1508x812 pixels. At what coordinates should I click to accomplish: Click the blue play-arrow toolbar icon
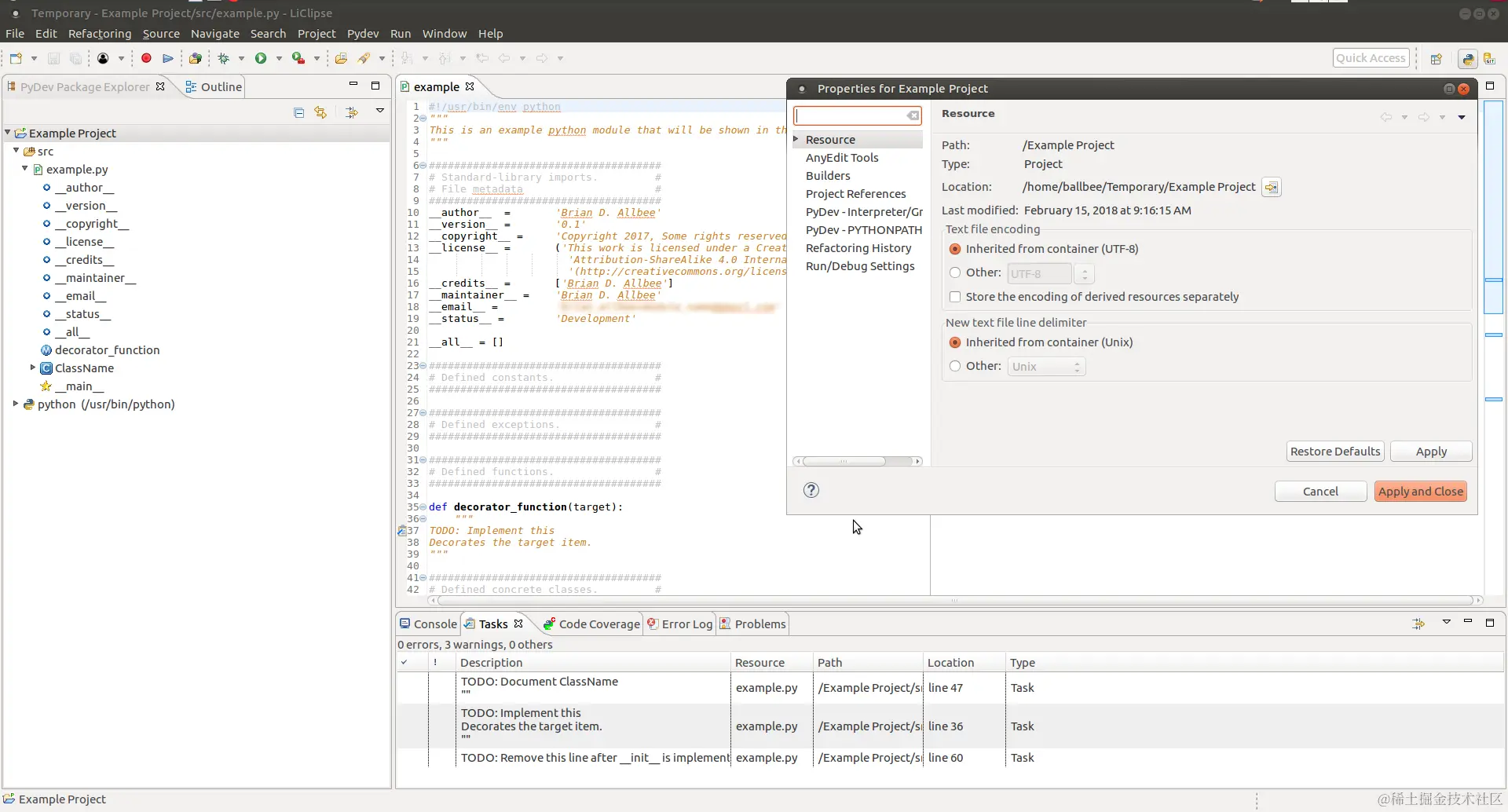pos(168,58)
